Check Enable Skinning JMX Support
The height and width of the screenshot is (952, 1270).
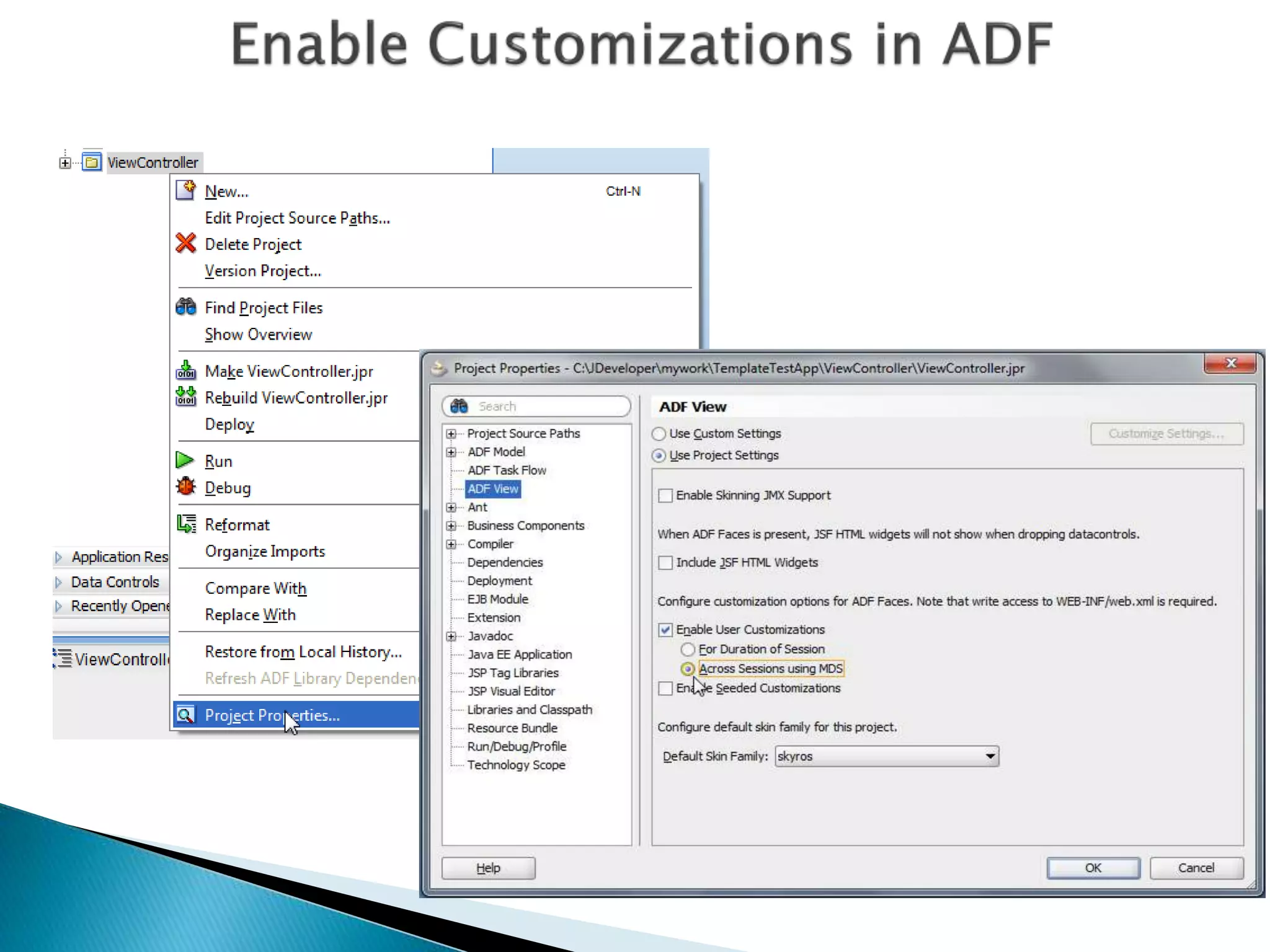(x=665, y=495)
